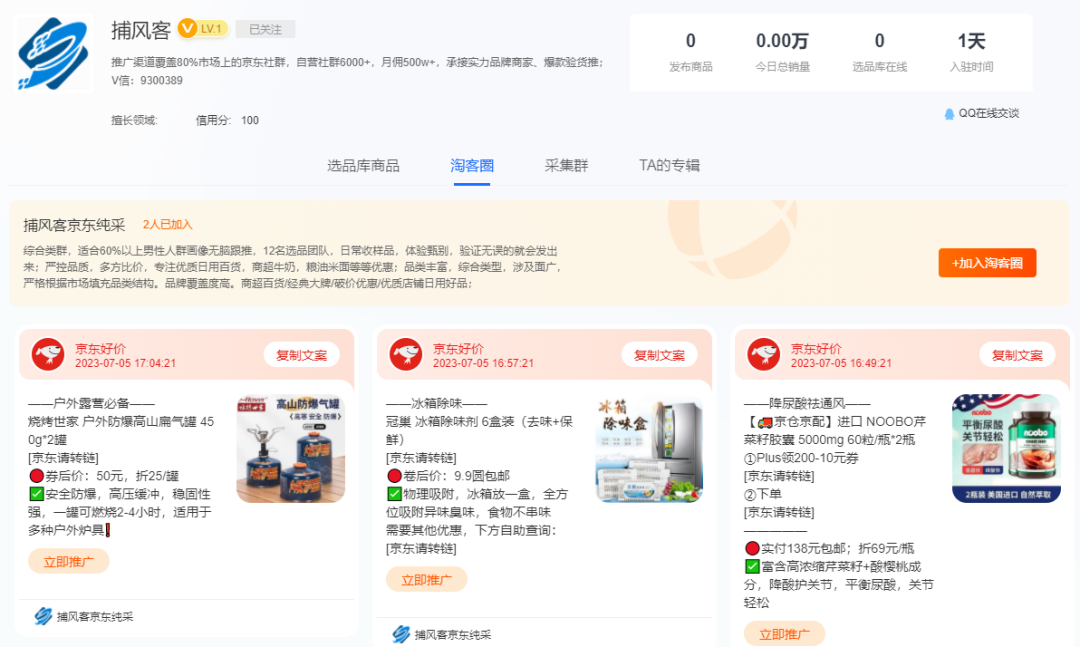Click red circle icon beside 卷后价:9.9圆包邮

tap(394, 475)
